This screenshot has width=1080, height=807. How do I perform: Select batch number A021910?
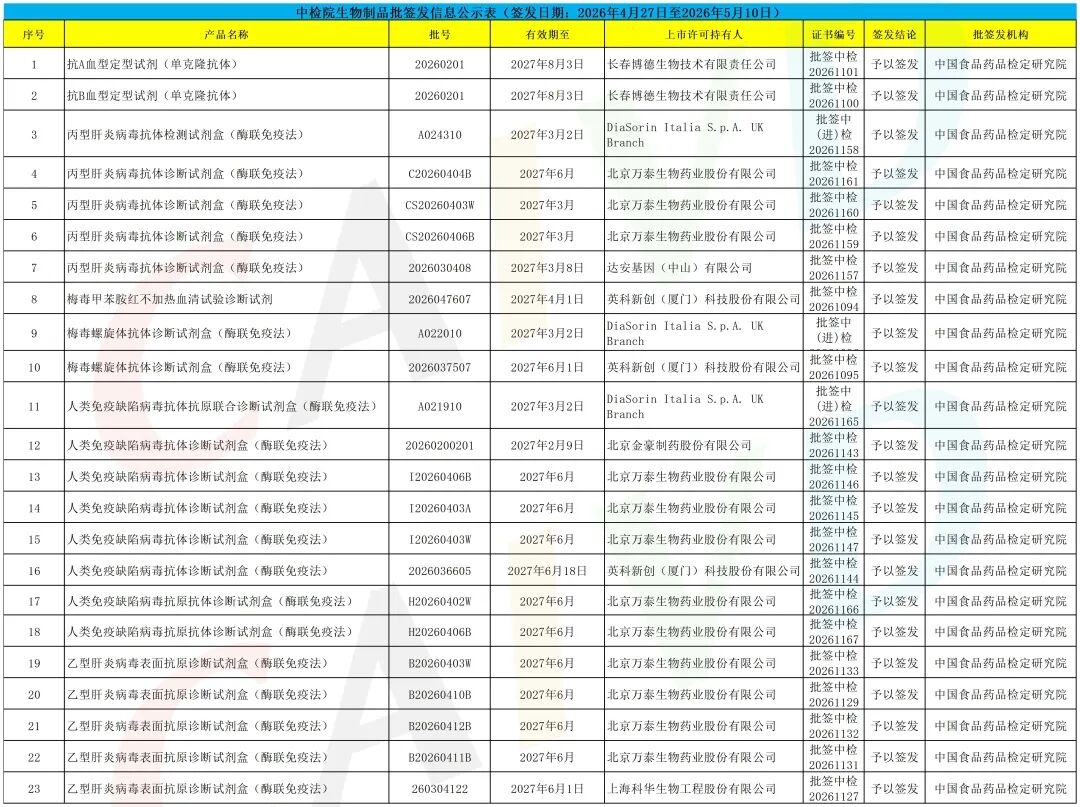point(439,407)
